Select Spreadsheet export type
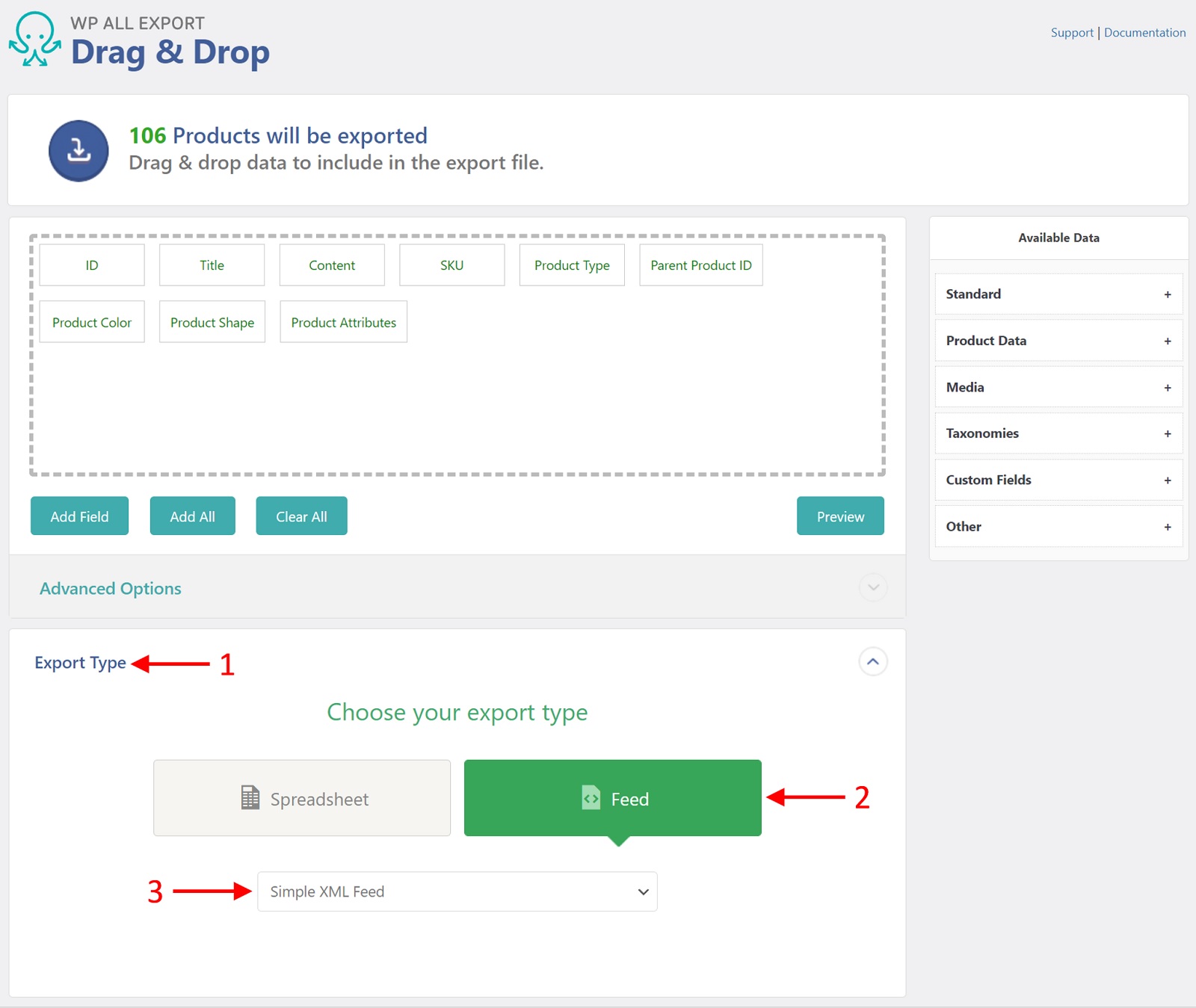This screenshot has height=1008, width=1196. (302, 798)
